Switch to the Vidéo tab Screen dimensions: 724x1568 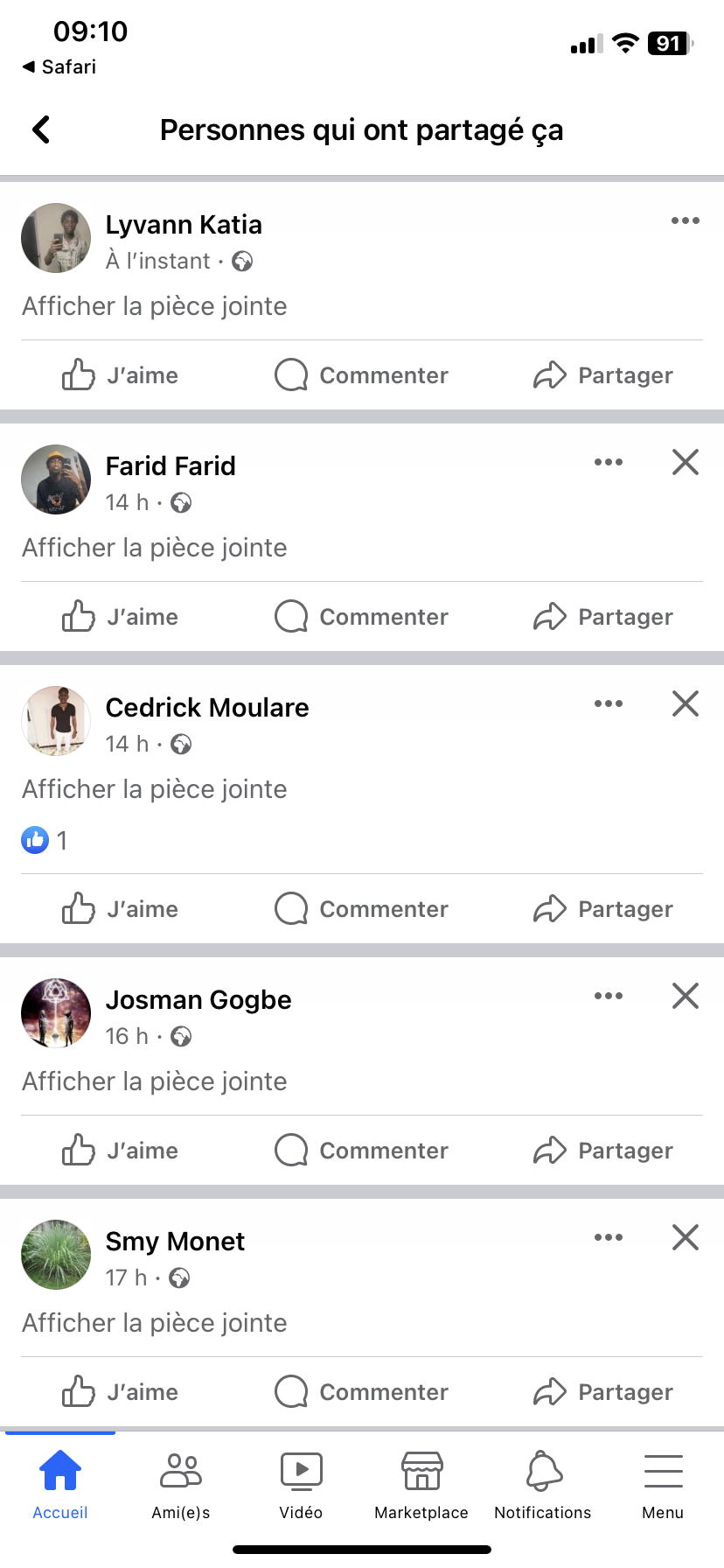point(301,1486)
